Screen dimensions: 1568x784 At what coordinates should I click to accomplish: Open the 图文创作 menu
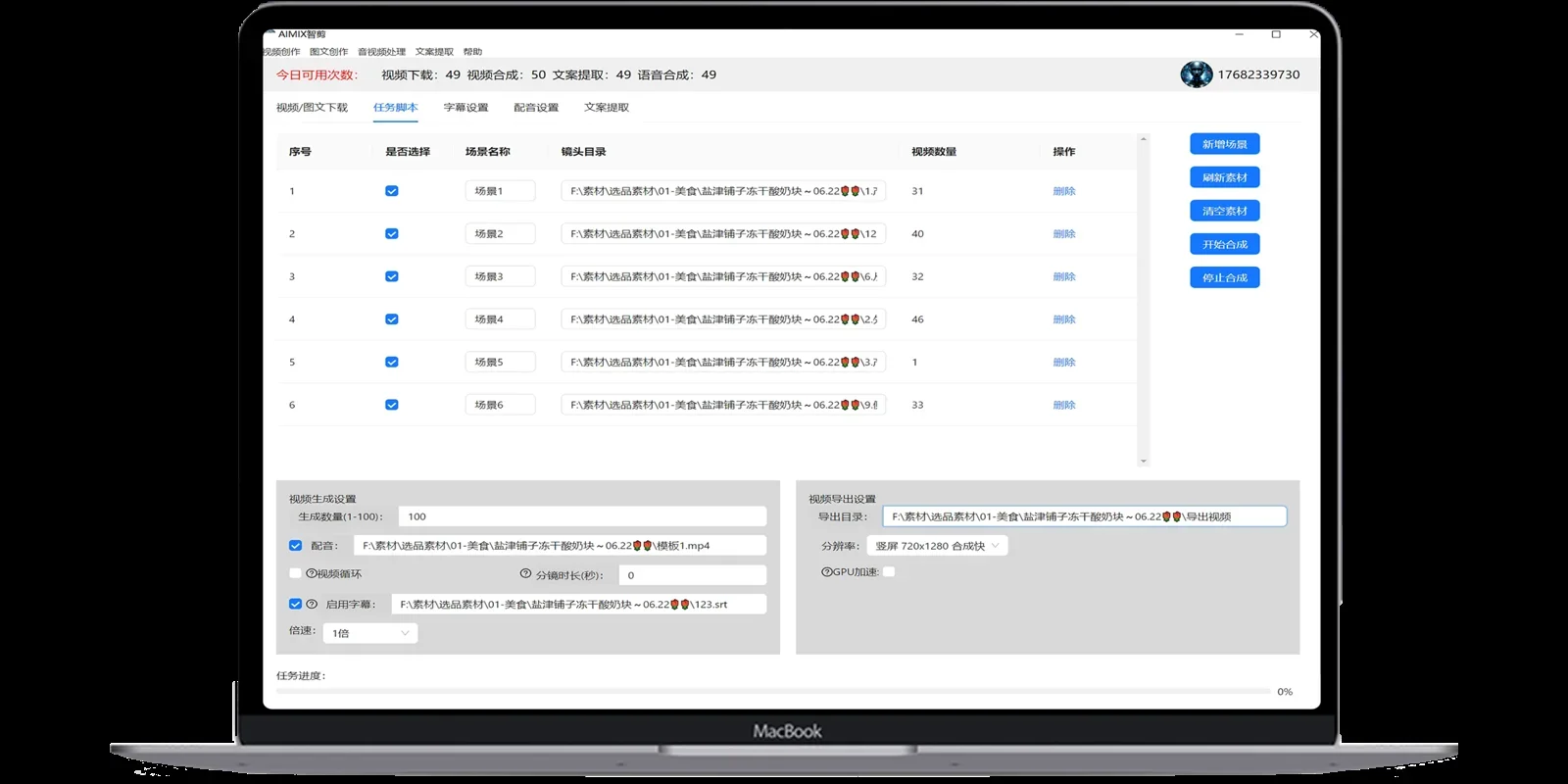point(328,52)
